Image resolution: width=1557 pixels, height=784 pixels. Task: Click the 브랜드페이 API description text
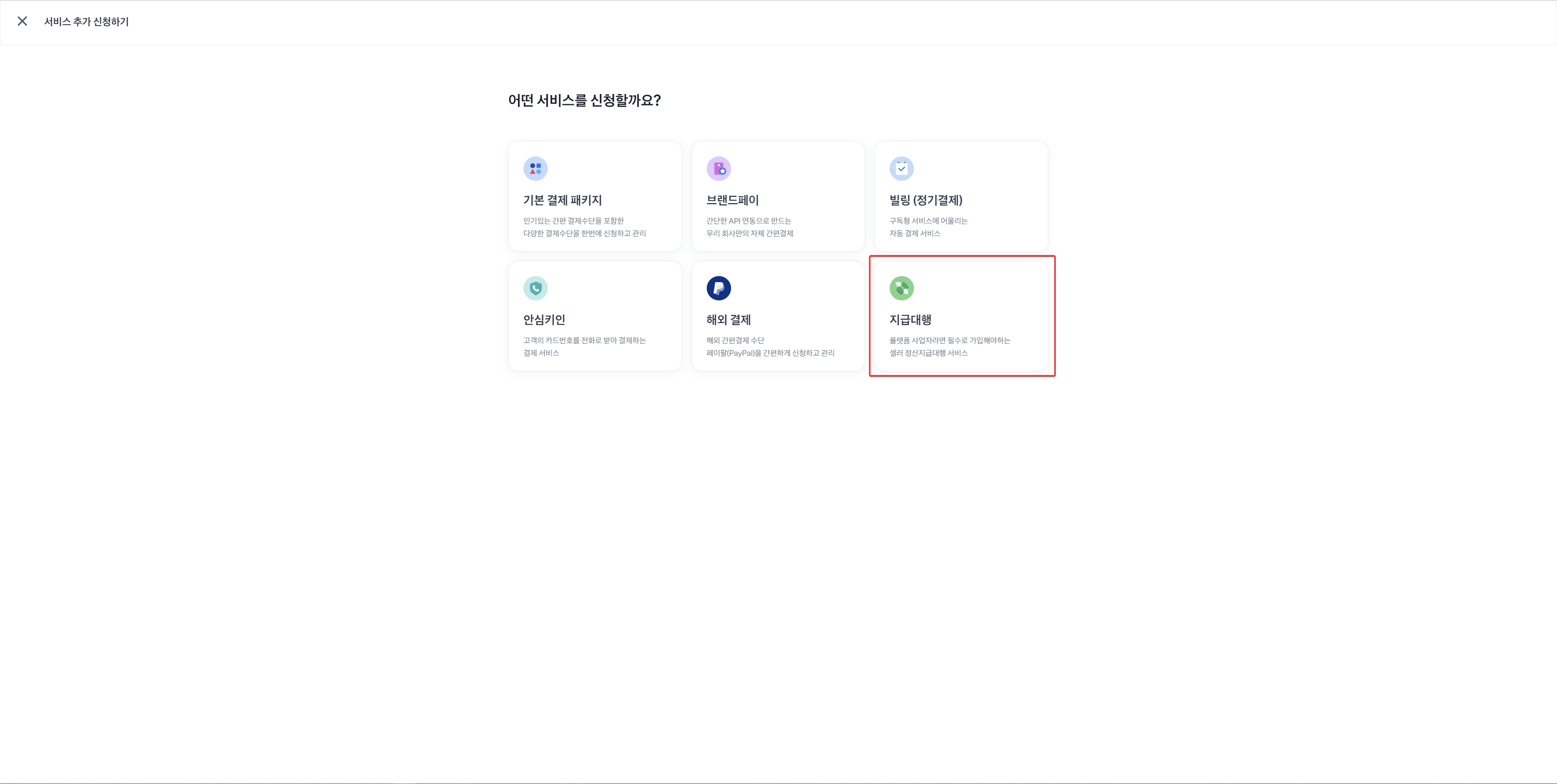749,227
